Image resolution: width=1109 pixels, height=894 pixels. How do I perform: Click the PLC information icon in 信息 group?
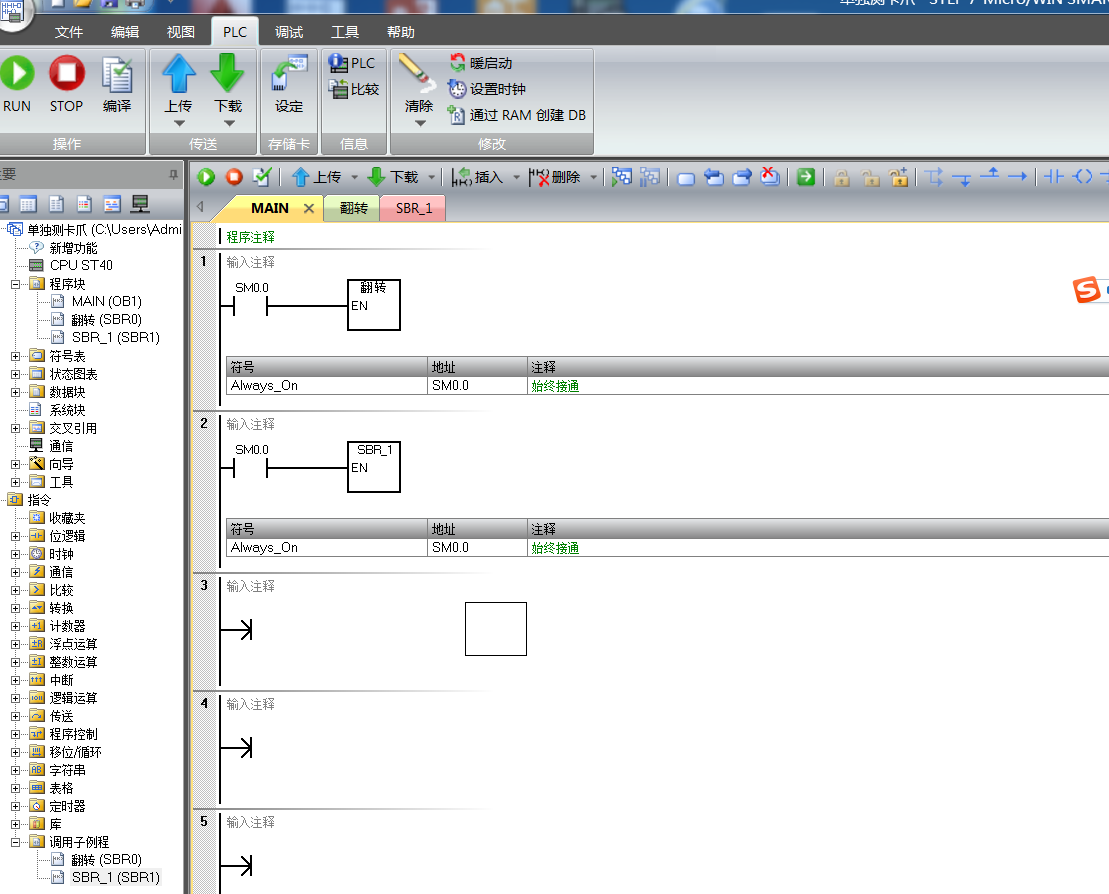pos(338,63)
